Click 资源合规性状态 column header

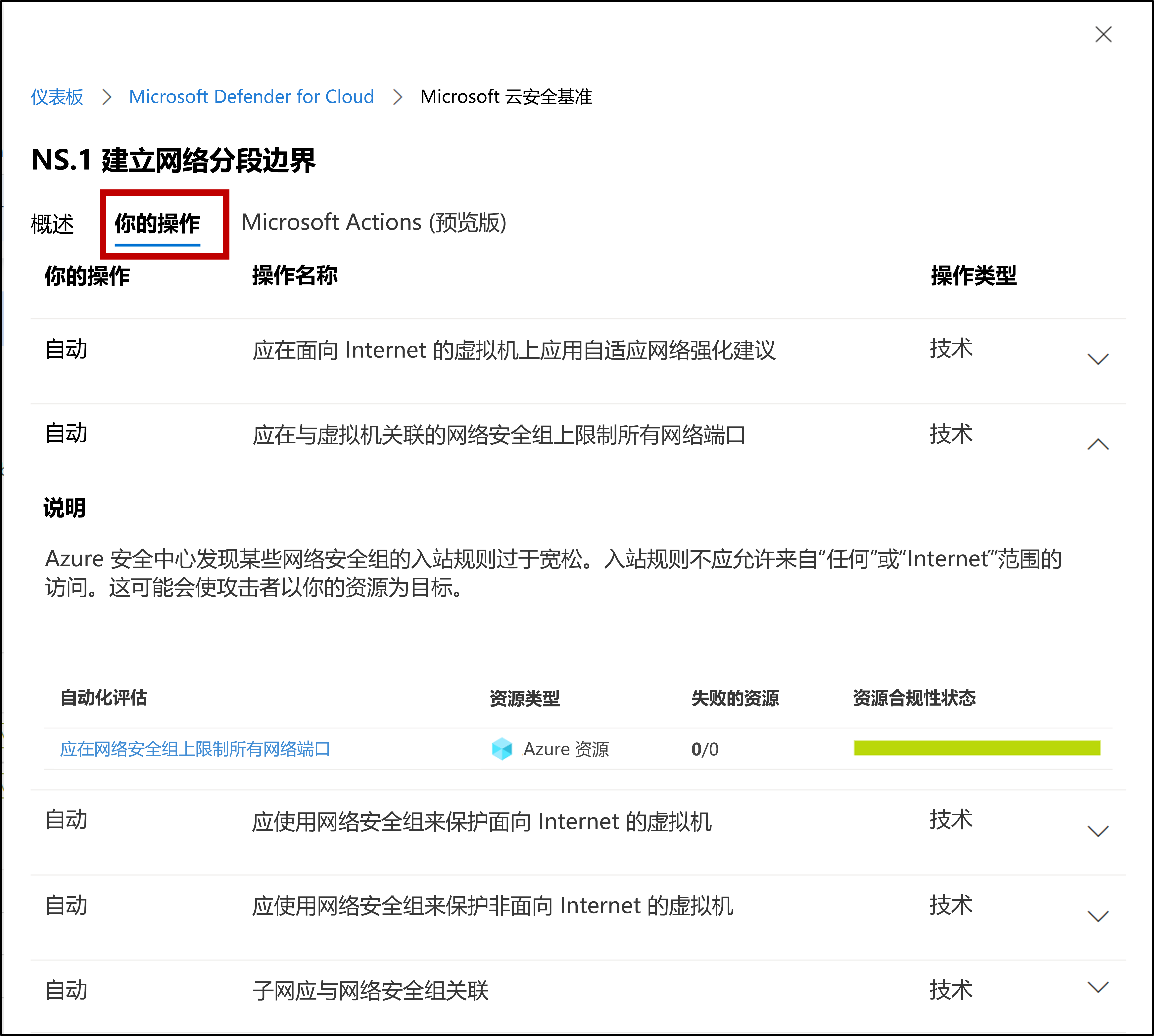[914, 698]
